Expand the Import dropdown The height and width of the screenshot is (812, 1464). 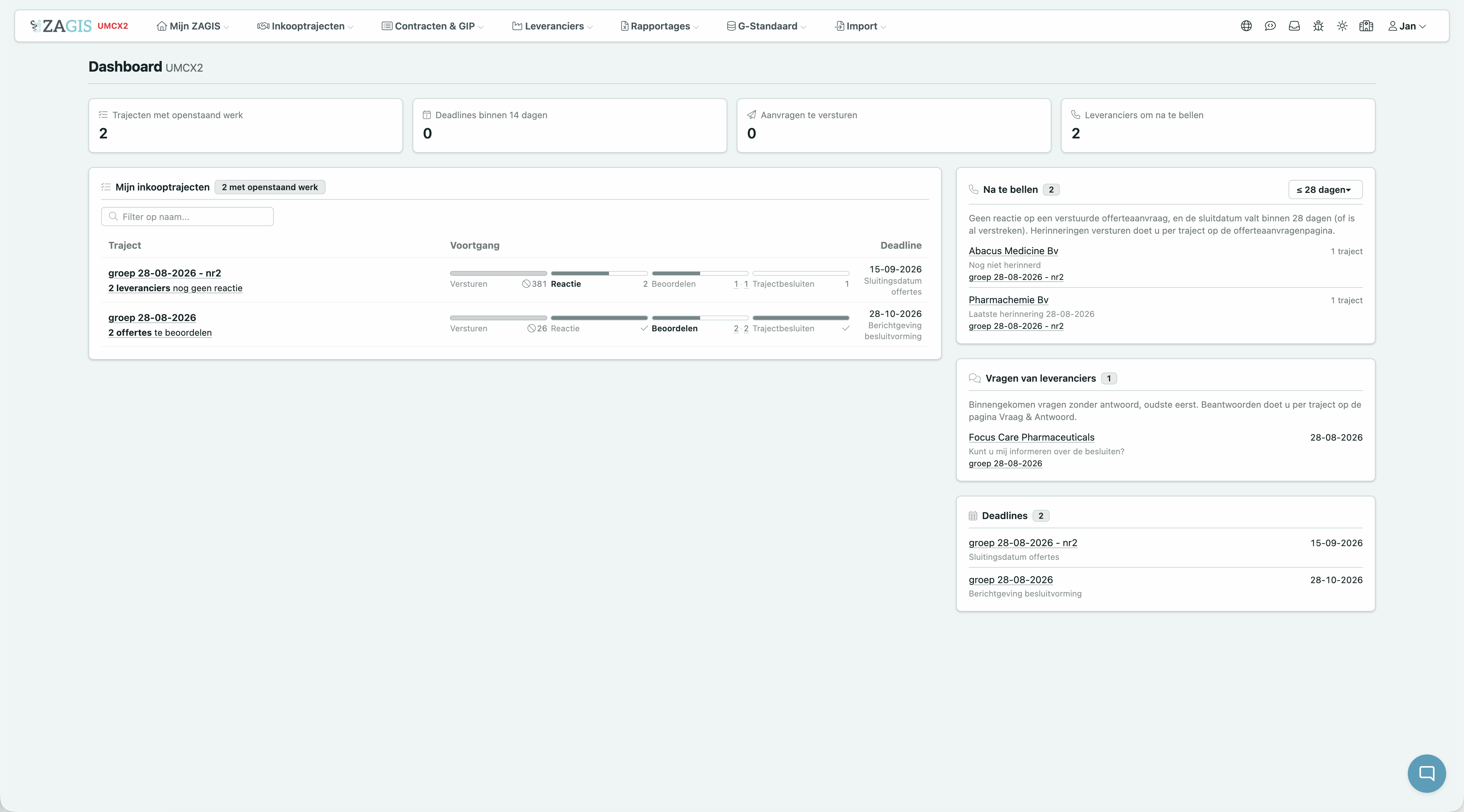coord(861,26)
